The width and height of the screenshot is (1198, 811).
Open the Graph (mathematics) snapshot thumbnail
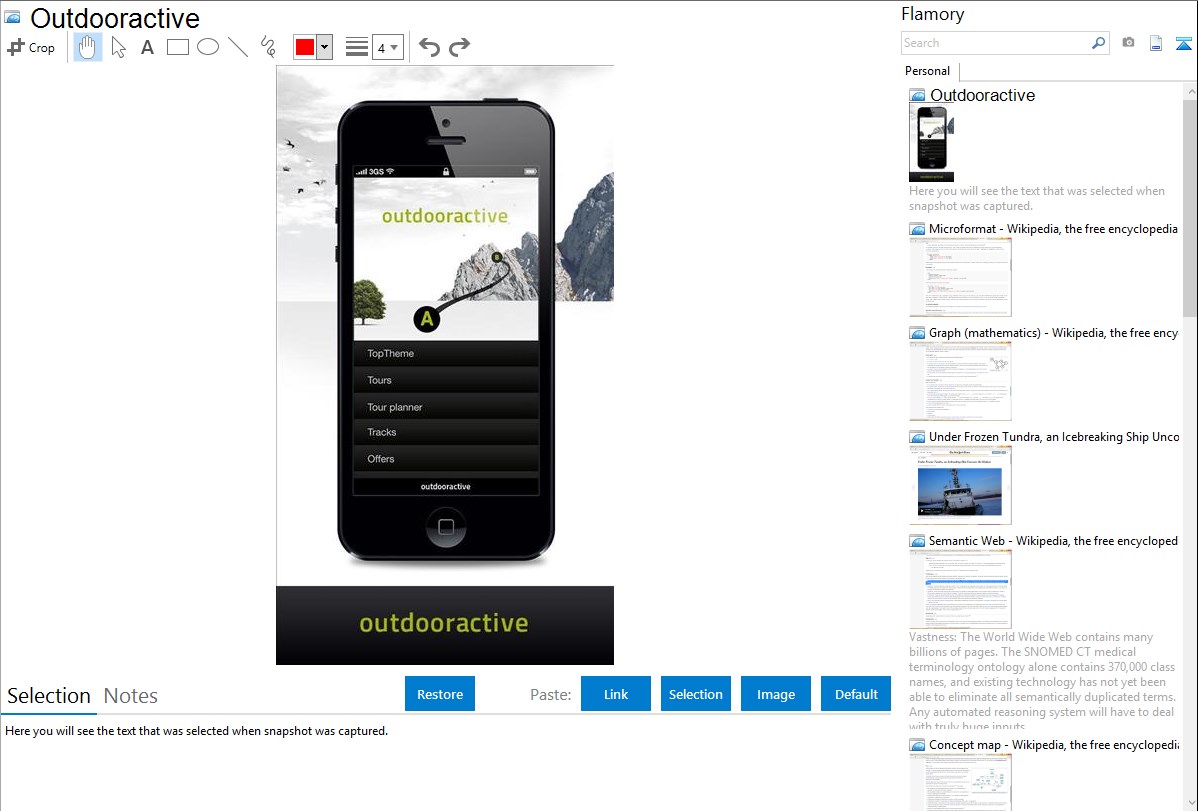(960, 381)
